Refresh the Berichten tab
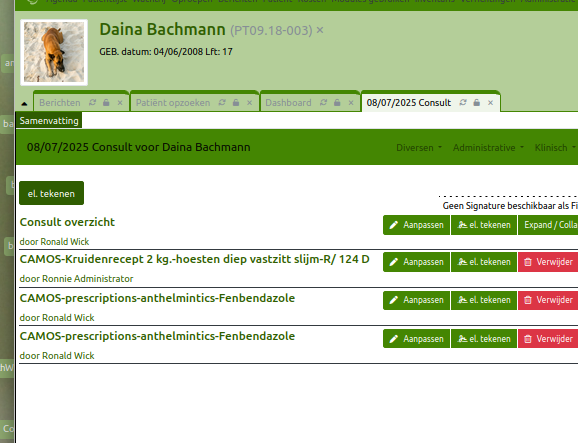Screen dimensions: 578x443 click(93, 103)
